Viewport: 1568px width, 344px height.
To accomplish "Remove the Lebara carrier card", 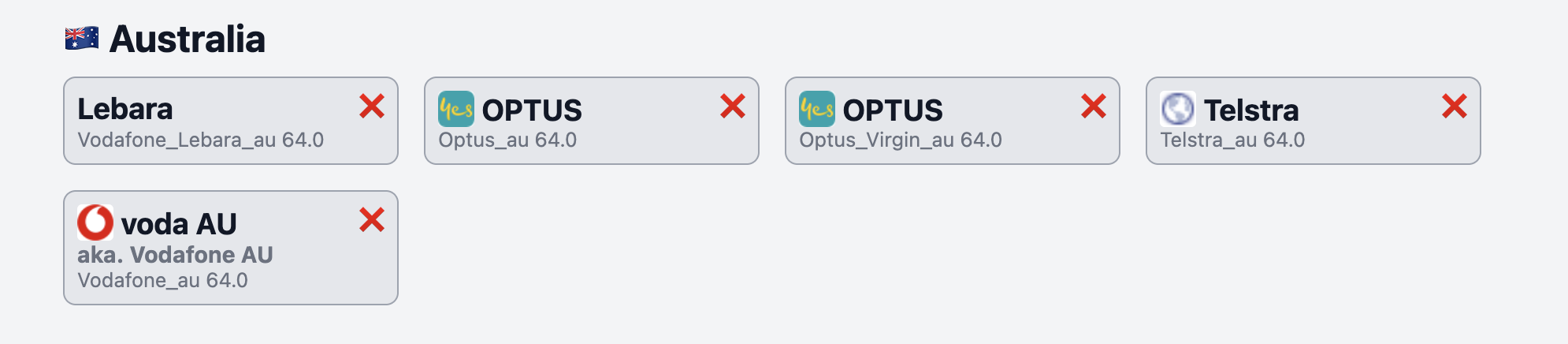I will (372, 106).
